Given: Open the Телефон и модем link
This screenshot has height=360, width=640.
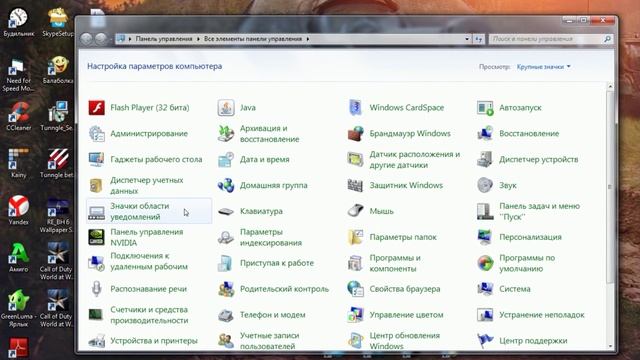Looking at the screenshot, I should pos(273,315).
